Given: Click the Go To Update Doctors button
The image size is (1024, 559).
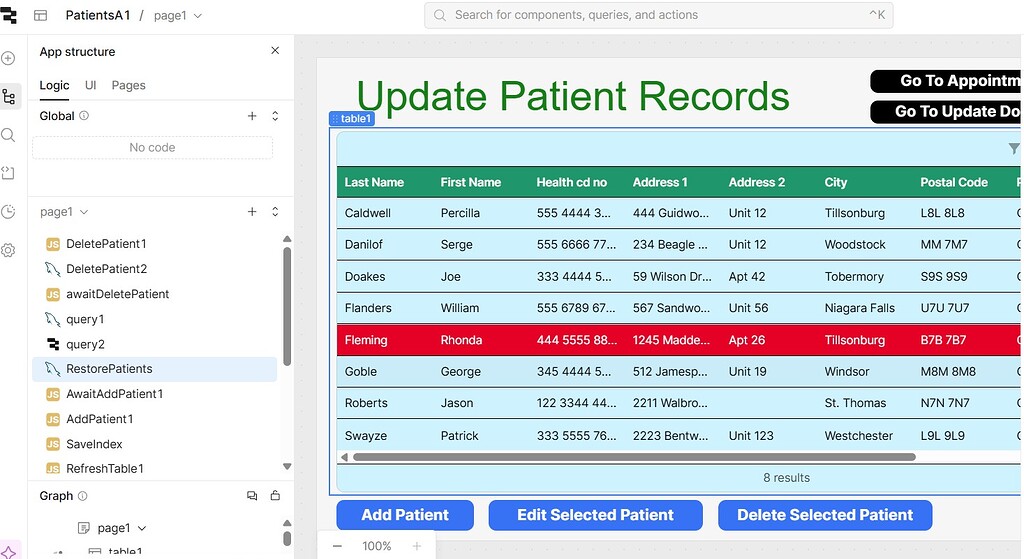Looking at the screenshot, I should pos(946,112).
